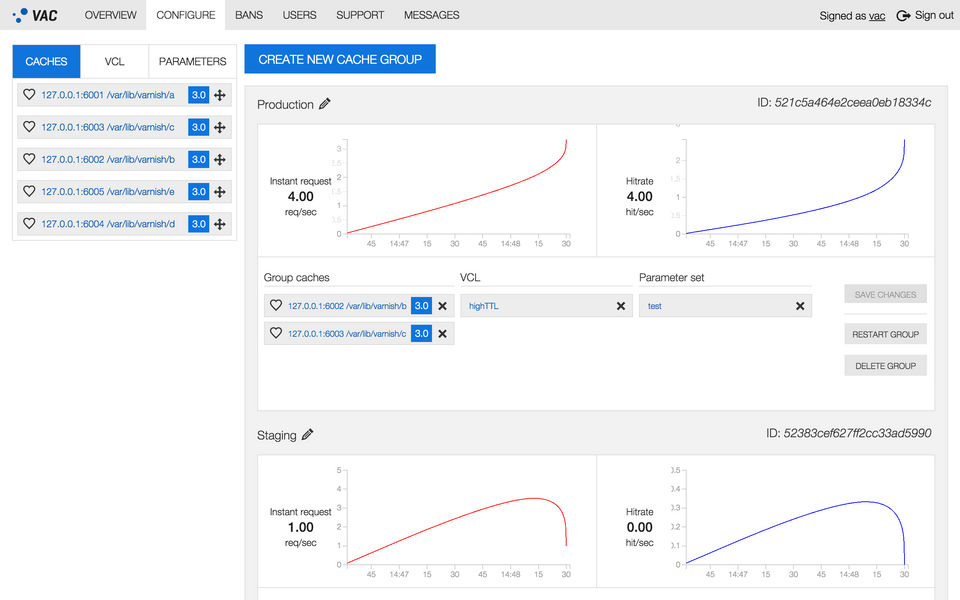Click the sign out arrow icon
This screenshot has width=960, height=600.
click(x=902, y=15)
